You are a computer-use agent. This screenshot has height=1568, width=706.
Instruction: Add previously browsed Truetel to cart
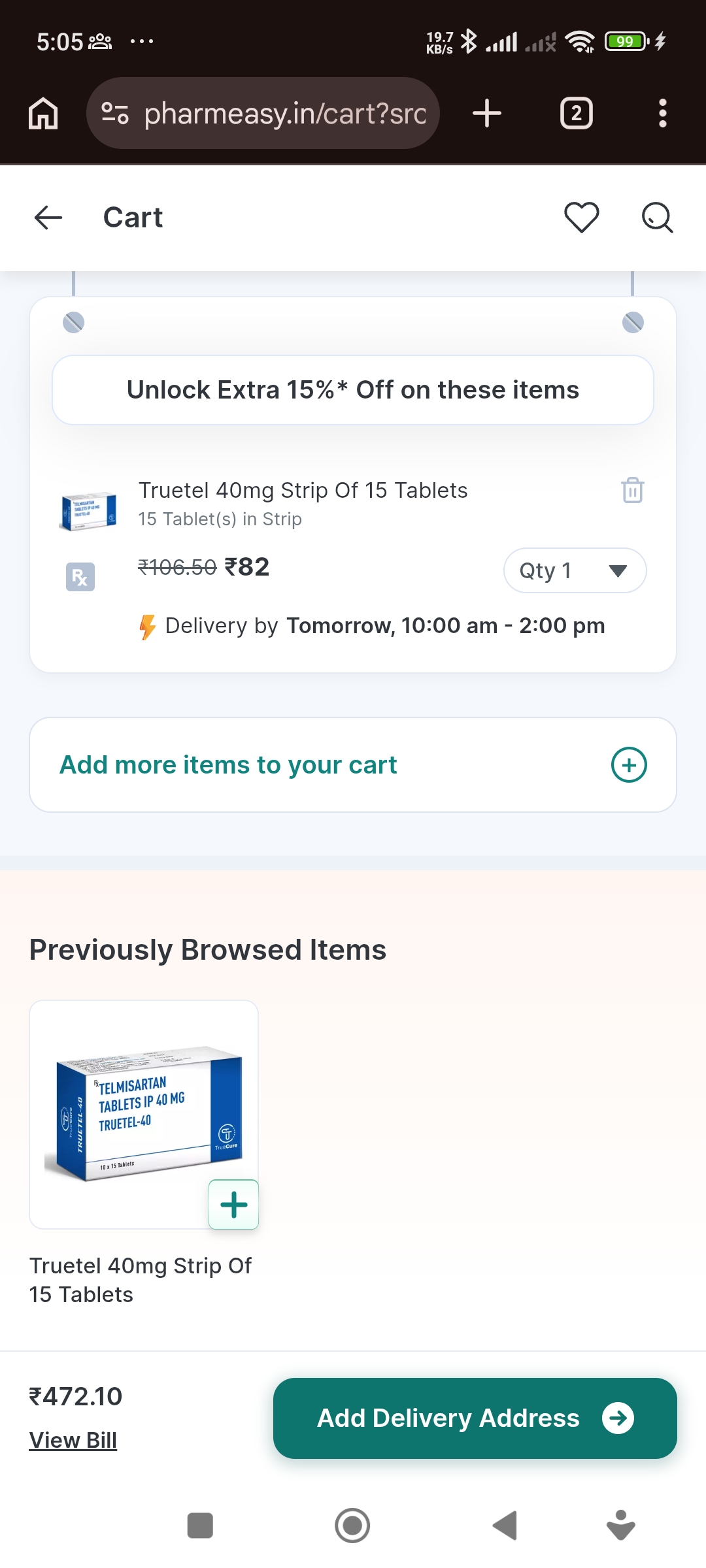233,1204
